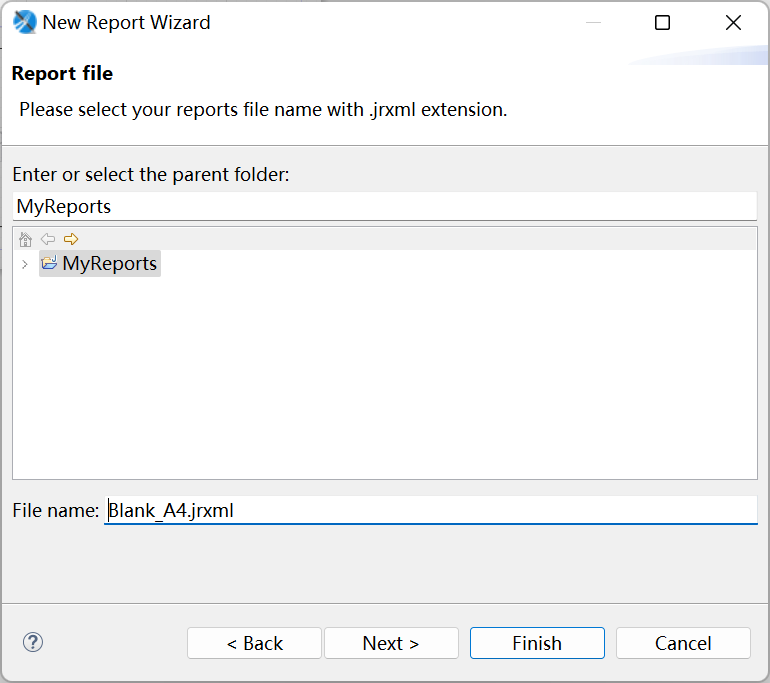Viewport: 770px width, 683px height.
Task: Cancel the New Report Wizard
Action: 683,643
